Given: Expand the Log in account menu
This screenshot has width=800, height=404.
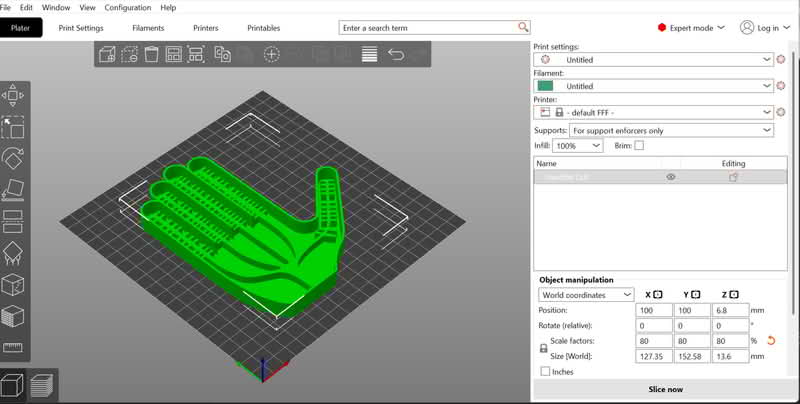Looking at the screenshot, I should coord(765,28).
